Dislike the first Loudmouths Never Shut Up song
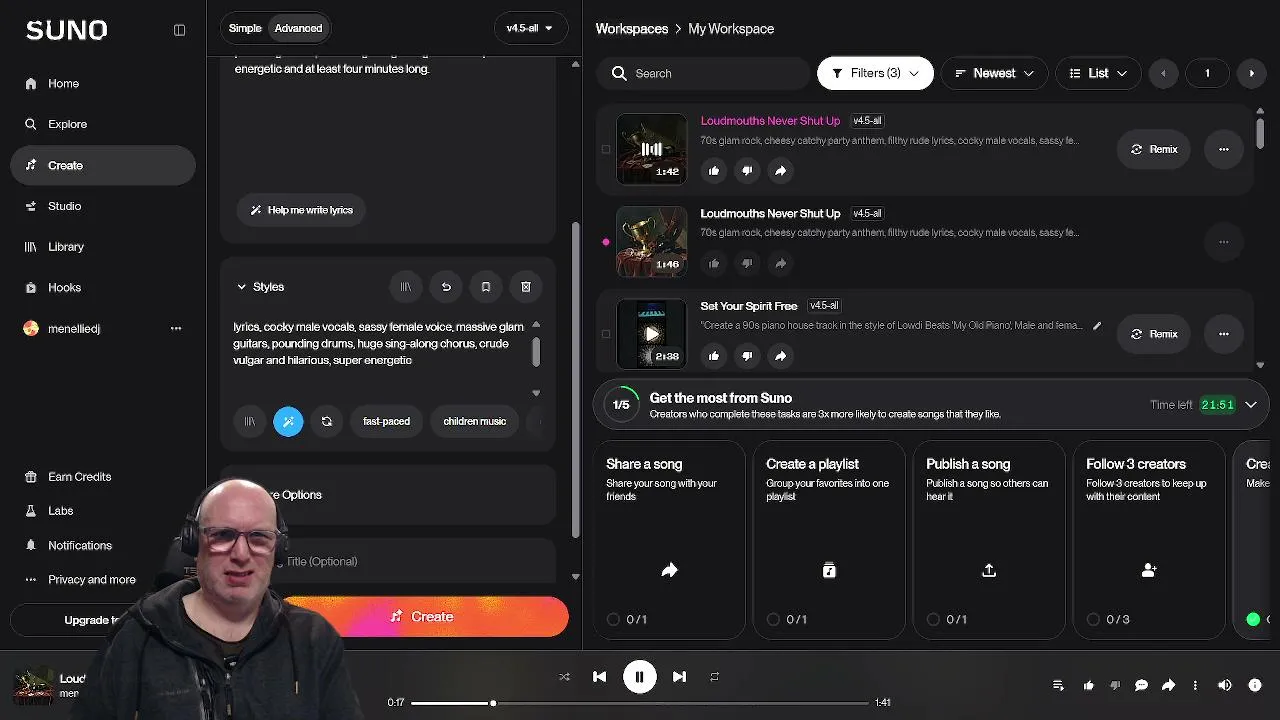 tap(747, 171)
